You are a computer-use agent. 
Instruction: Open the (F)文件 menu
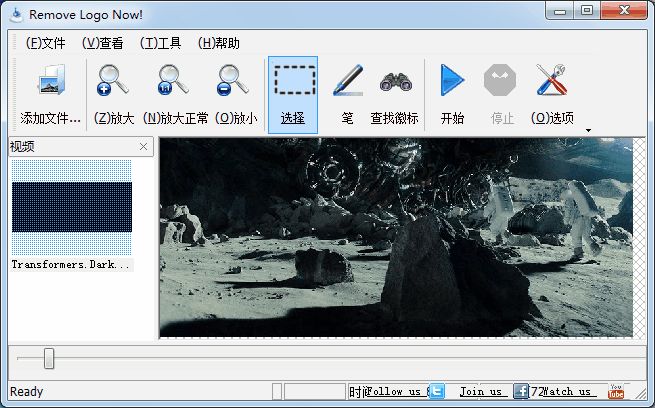coord(46,43)
